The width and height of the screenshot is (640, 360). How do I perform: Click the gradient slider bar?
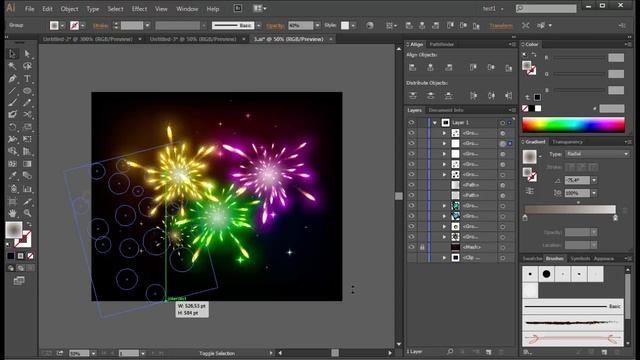[x=570, y=209]
